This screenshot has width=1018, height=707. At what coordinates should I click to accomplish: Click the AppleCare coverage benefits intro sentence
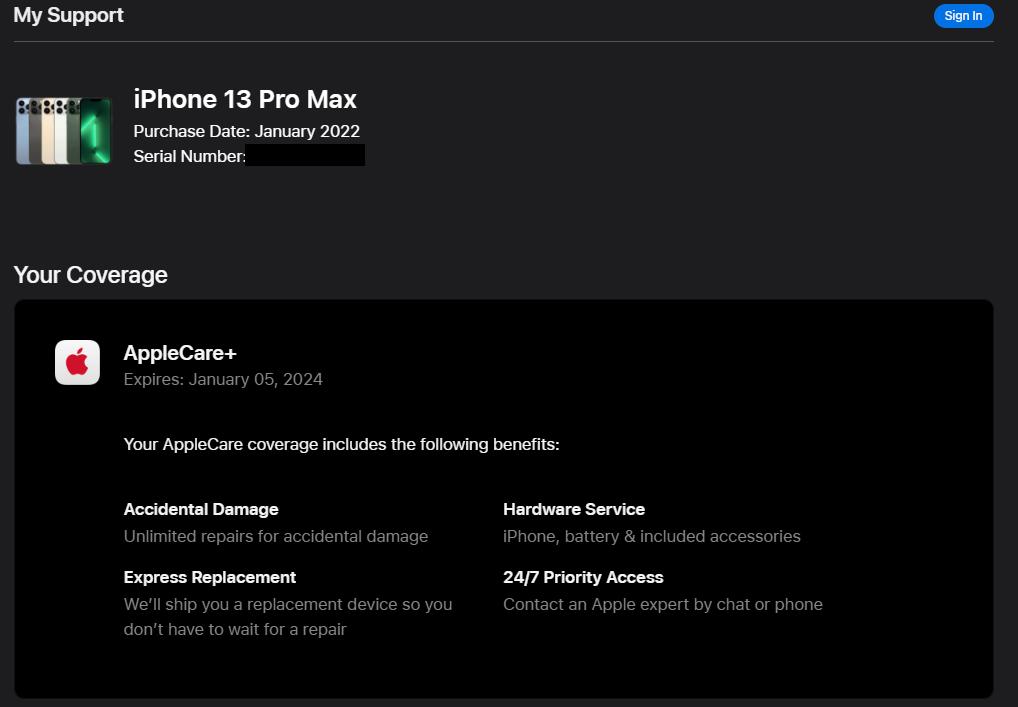pos(341,444)
